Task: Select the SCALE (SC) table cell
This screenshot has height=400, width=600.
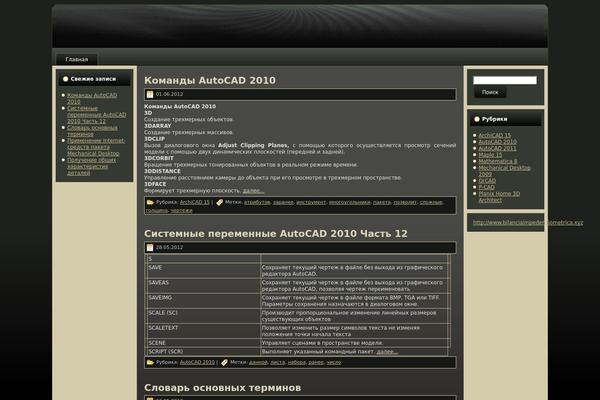Action: click(x=204, y=316)
